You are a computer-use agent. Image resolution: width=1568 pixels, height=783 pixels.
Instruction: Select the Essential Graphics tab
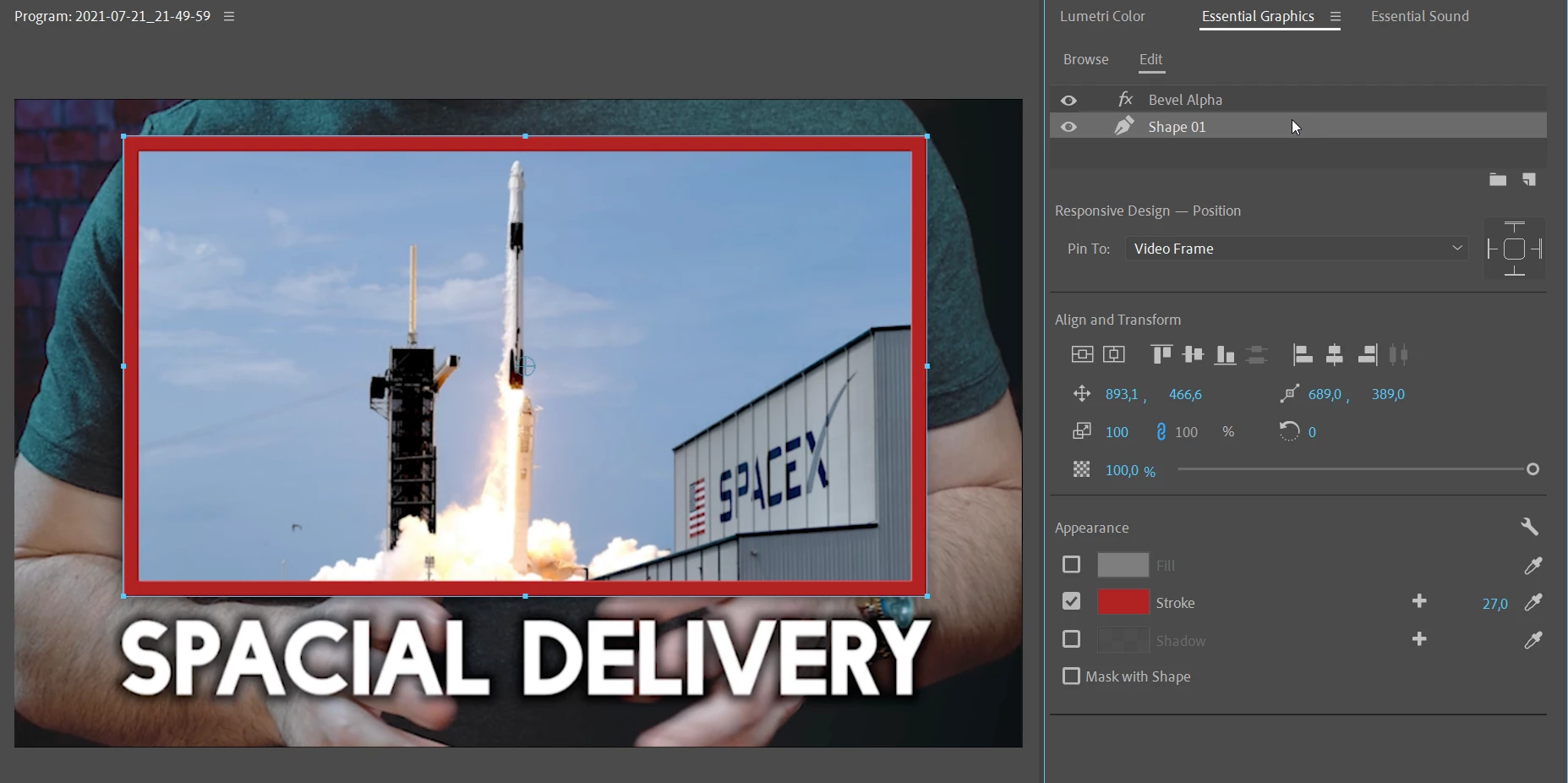point(1258,16)
